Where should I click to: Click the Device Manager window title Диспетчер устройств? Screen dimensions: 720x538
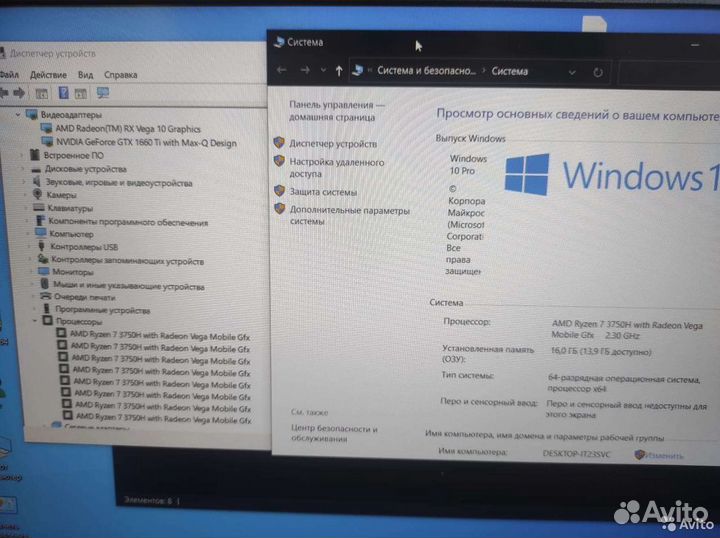tap(53, 53)
